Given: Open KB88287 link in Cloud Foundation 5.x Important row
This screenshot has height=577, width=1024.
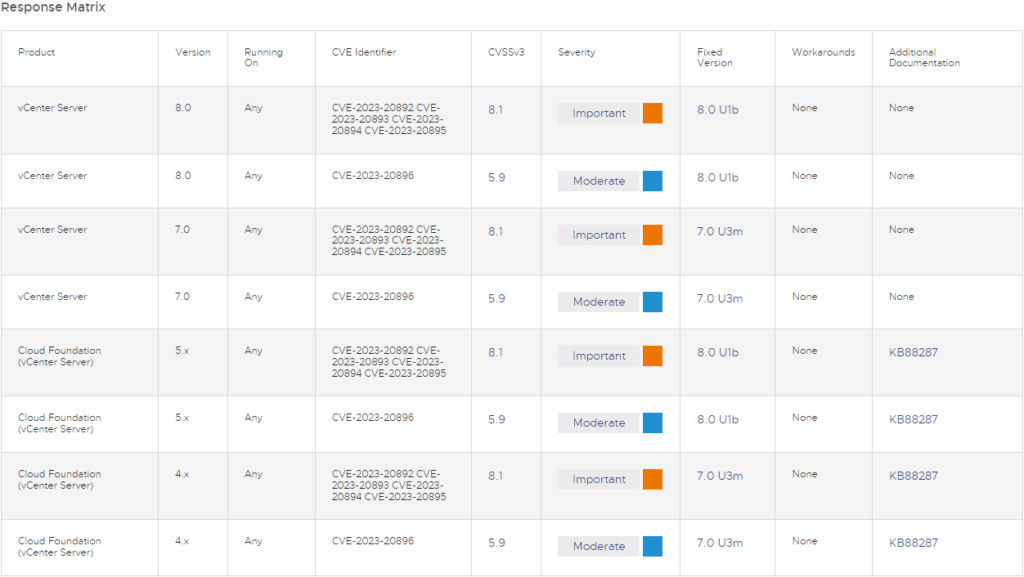Looking at the screenshot, I should pos(913,352).
